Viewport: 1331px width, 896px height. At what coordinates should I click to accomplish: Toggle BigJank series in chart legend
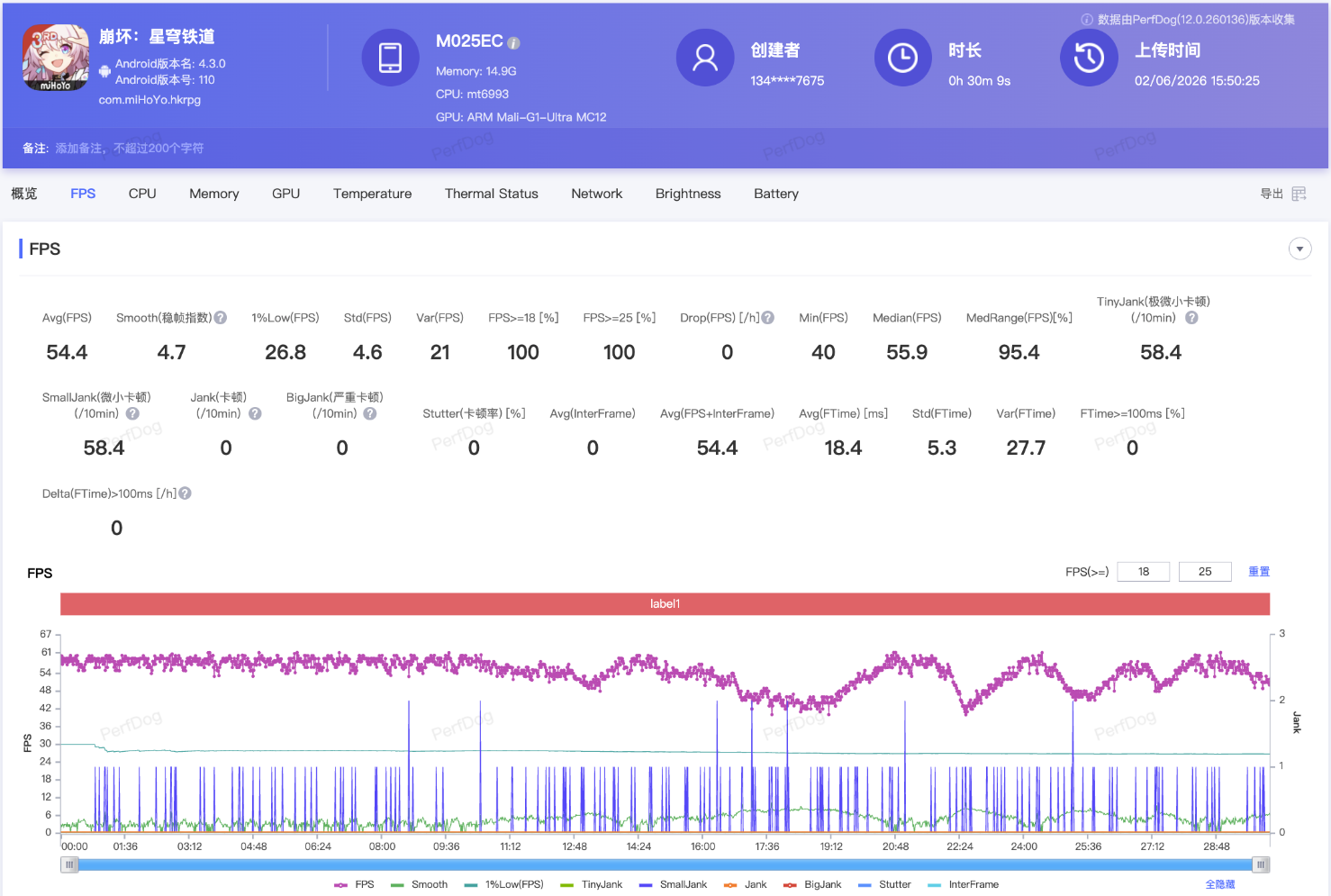coord(812,884)
